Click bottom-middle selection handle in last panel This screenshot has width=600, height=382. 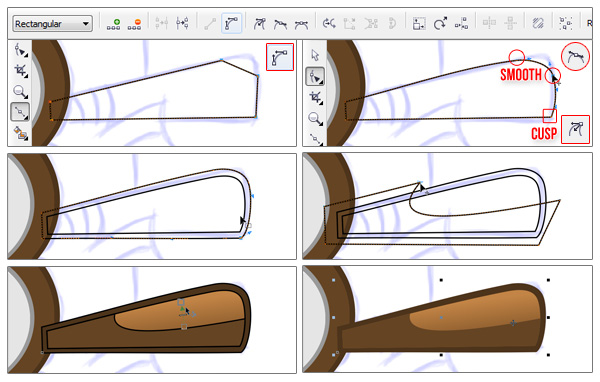click(x=441, y=355)
